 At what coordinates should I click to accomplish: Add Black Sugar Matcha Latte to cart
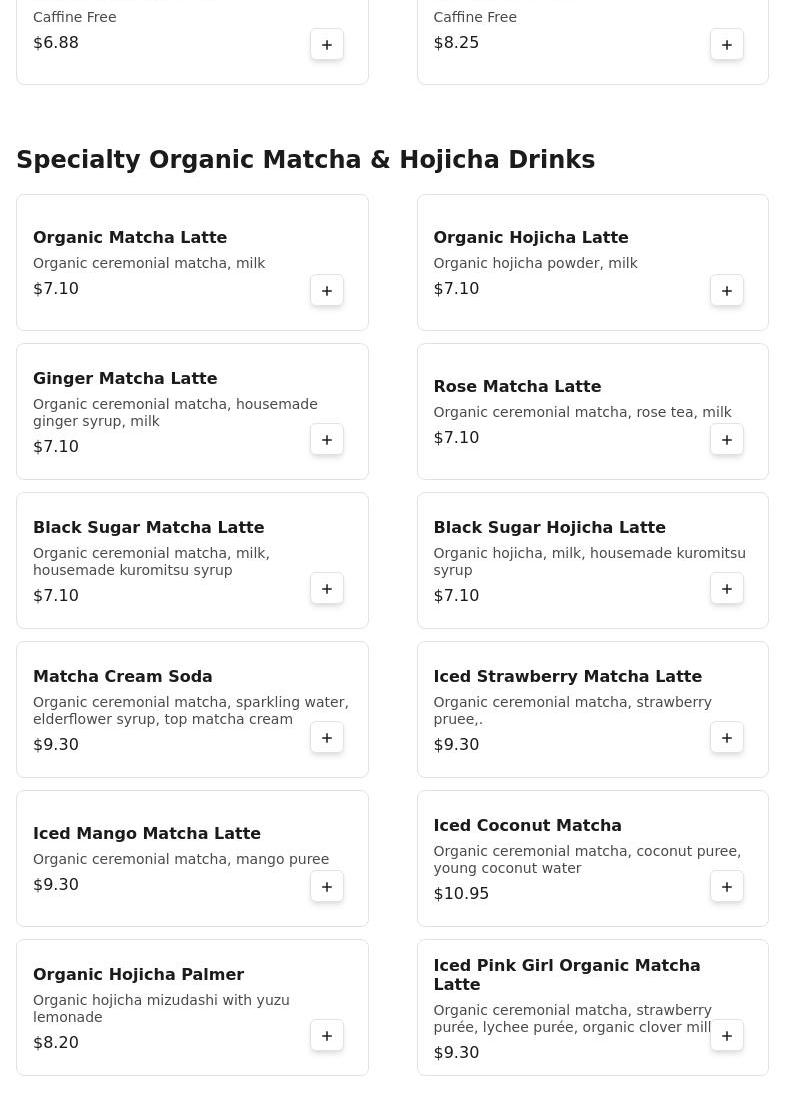tap(327, 589)
